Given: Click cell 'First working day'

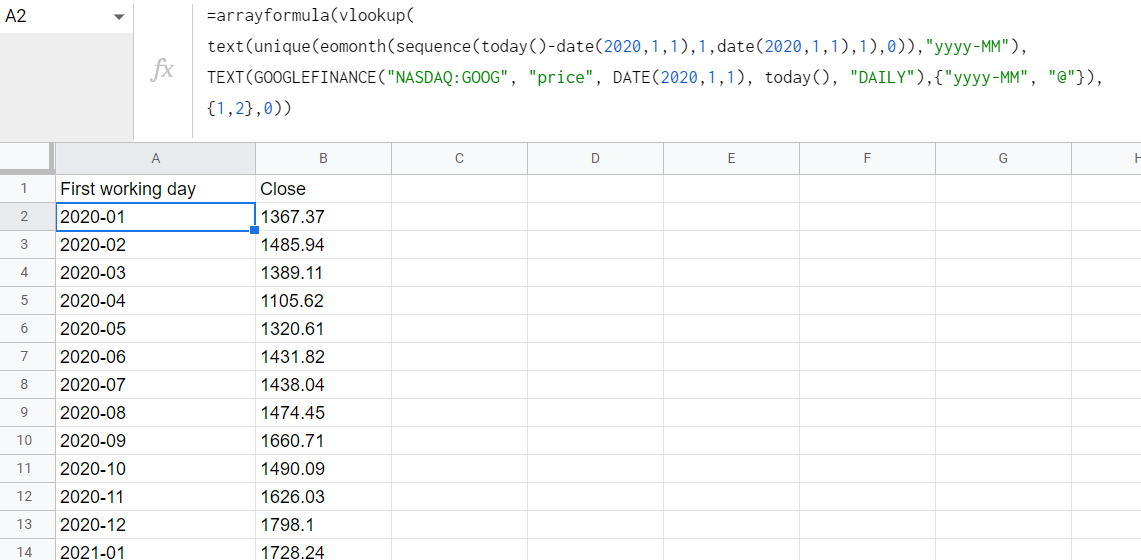Looking at the screenshot, I should coord(156,189).
